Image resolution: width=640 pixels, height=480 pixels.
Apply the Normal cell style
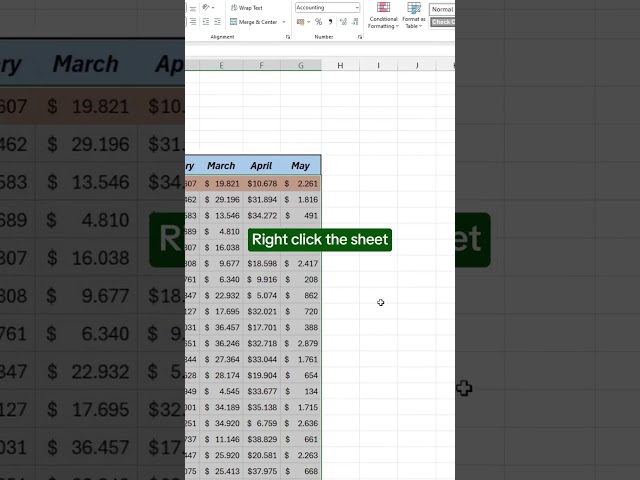[x=442, y=9]
